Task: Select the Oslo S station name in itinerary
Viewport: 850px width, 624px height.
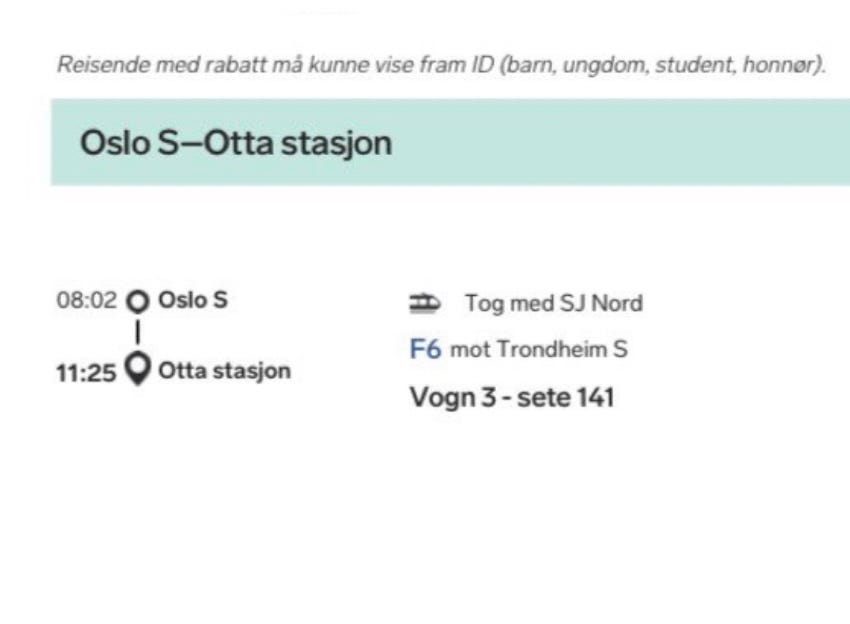Action: 193,300
